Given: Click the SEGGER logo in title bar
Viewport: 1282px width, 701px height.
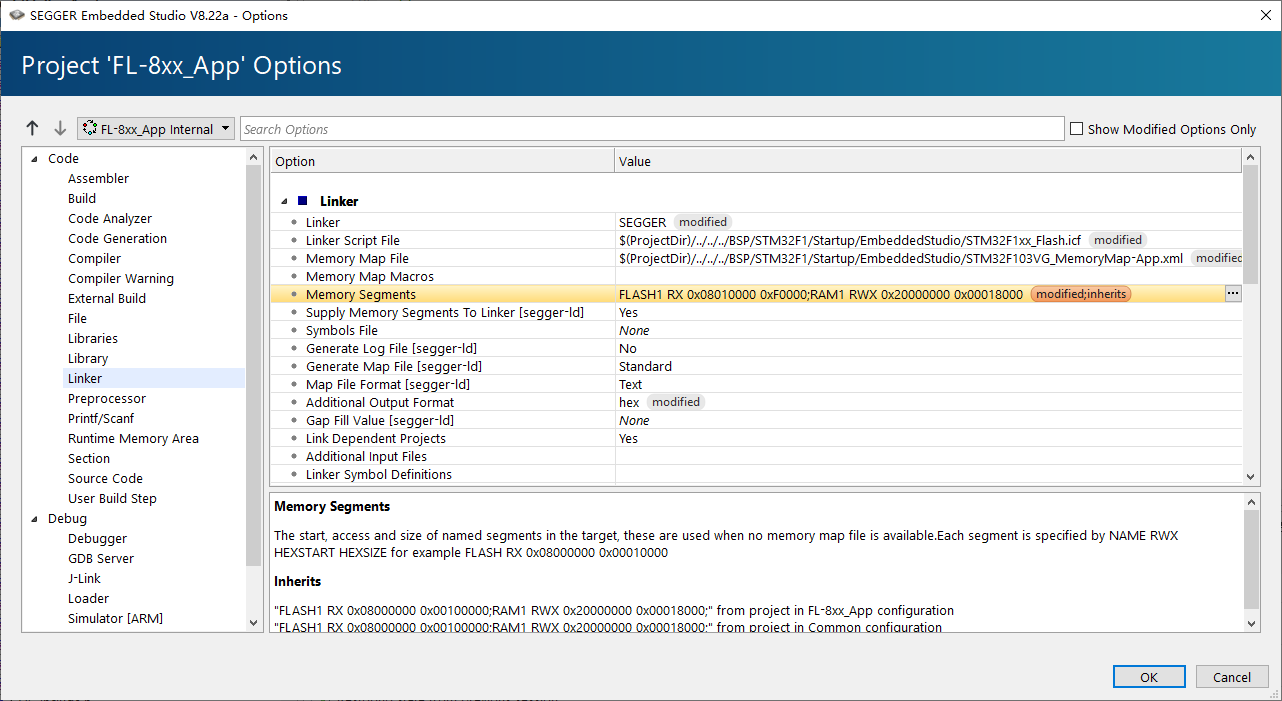Looking at the screenshot, I should pos(16,15).
